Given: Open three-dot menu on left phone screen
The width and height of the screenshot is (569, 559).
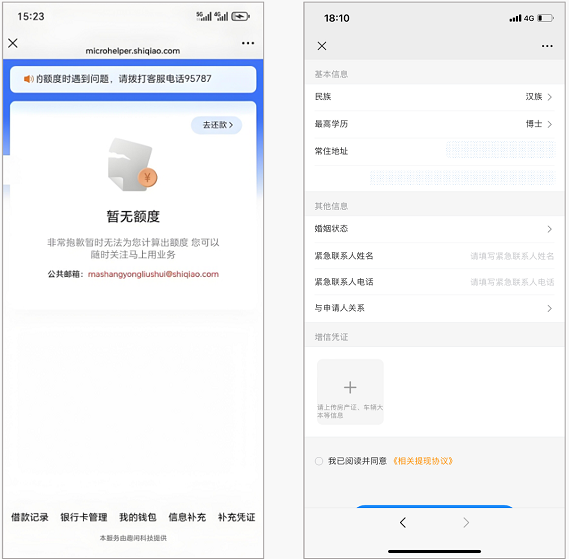Looking at the screenshot, I should click(x=248, y=43).
